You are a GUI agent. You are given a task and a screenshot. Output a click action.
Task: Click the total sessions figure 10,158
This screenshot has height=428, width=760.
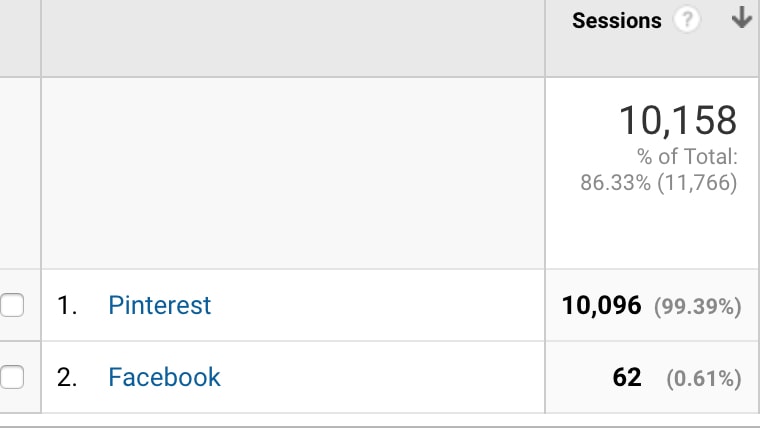click(678, 120)
